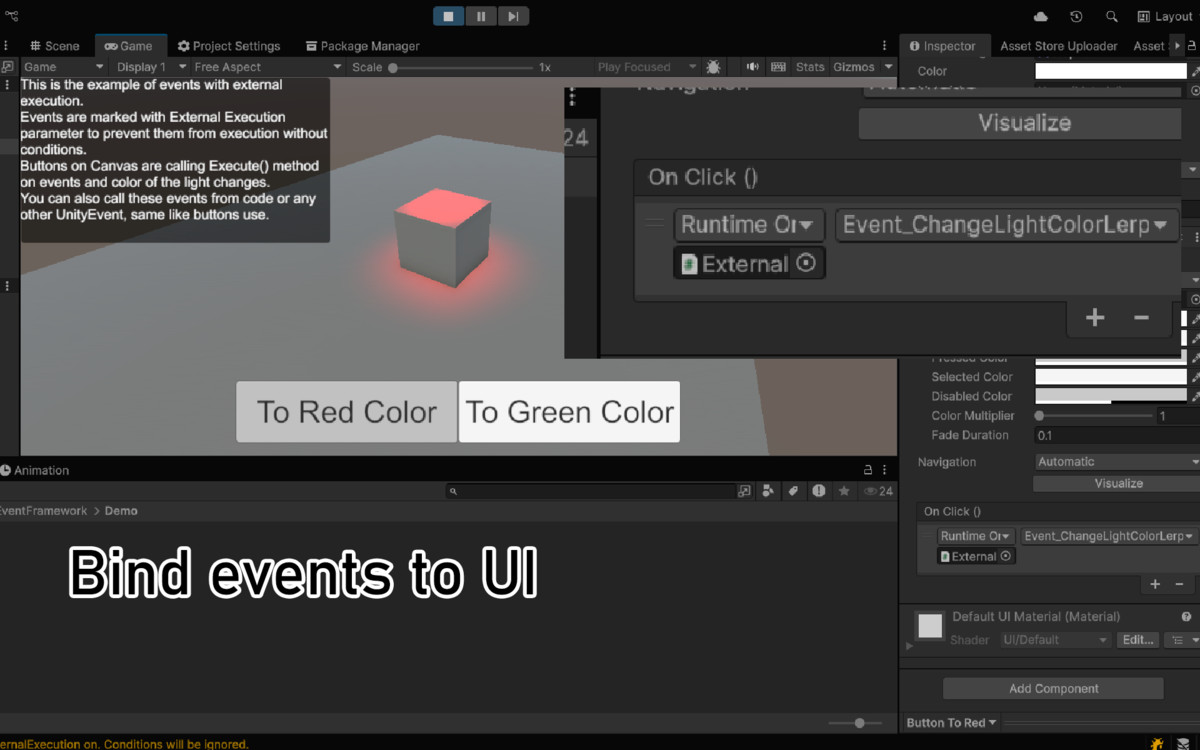Switch to the Scene tab
The image size is (1200, 750).
click(x=54, y=45)
